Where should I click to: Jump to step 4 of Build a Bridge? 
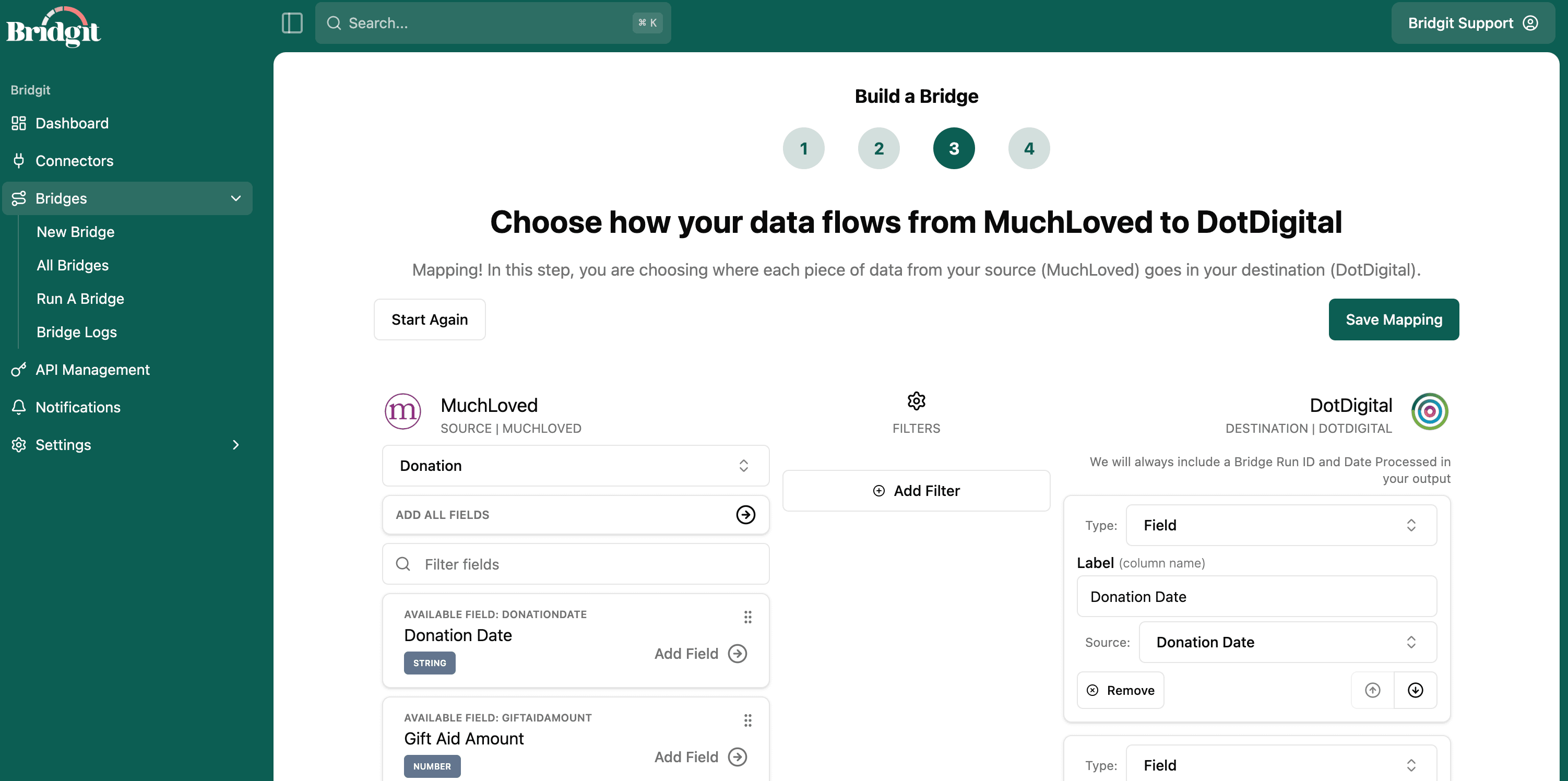tap(1029, 148)
